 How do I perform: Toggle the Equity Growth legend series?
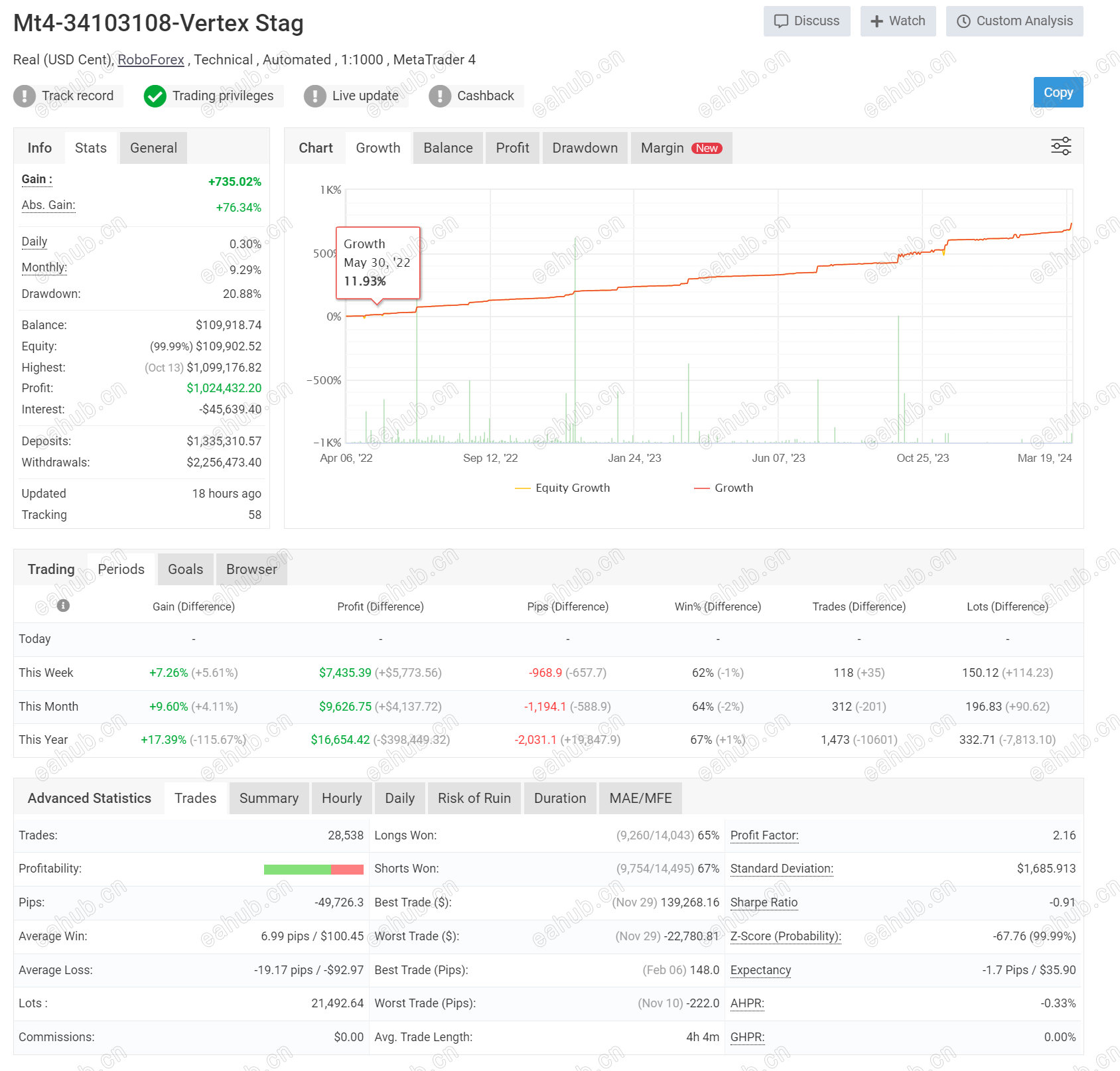[x=562, y=488]
